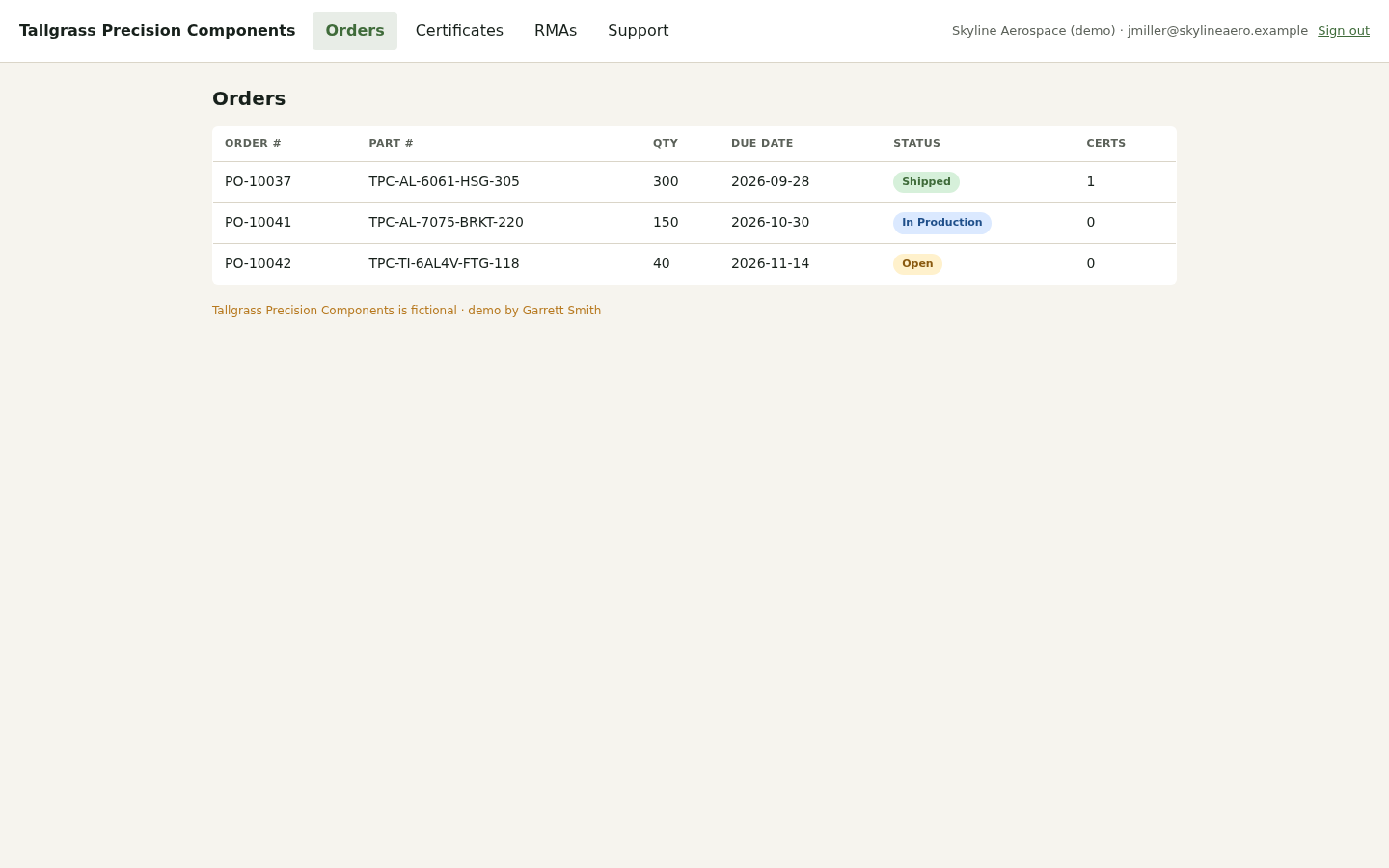The image size is (1389, 868).
Task: Click the PART # column header
Action: tap(391, 143)
